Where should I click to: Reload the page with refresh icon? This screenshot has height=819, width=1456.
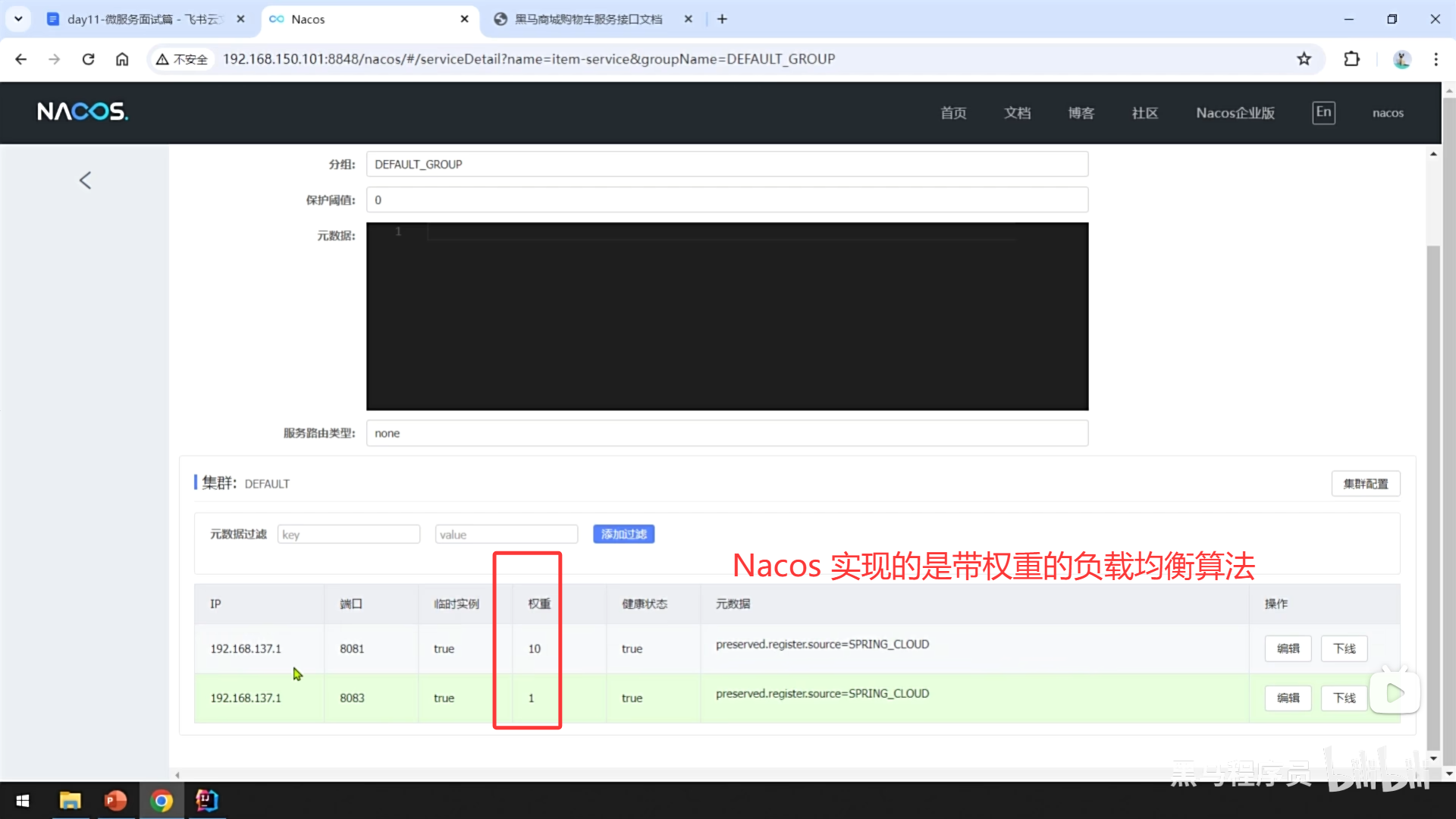click(x=88, y=59)
